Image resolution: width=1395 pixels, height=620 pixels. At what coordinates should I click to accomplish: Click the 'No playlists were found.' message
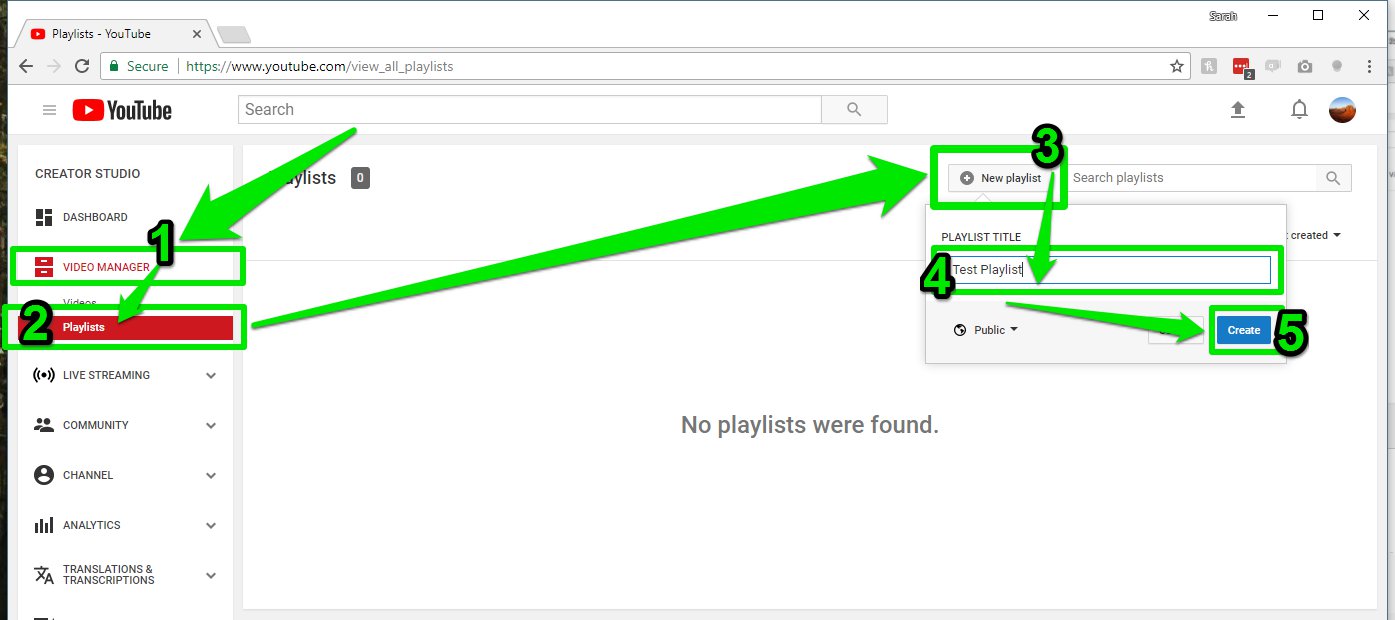pos(810,425)
